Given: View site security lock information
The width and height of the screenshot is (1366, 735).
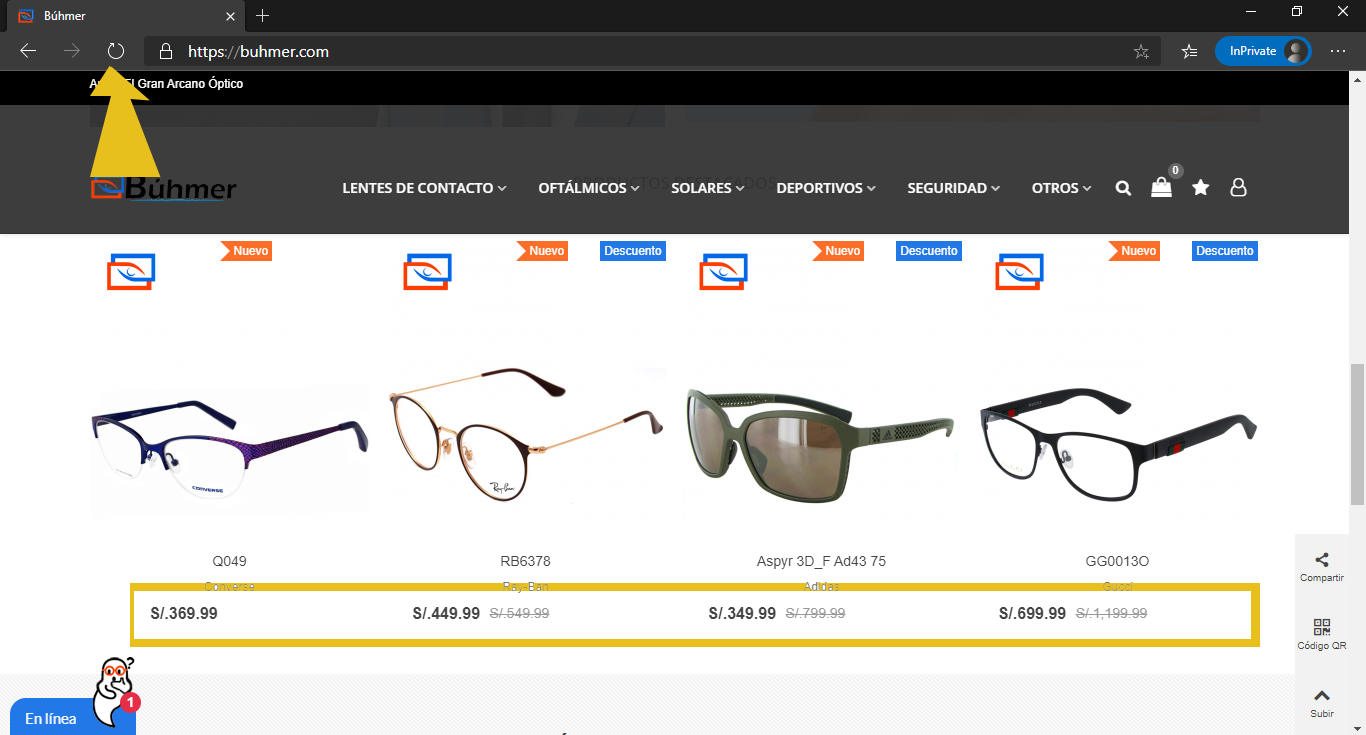Looking at the screenshot, I should [166, 51].
